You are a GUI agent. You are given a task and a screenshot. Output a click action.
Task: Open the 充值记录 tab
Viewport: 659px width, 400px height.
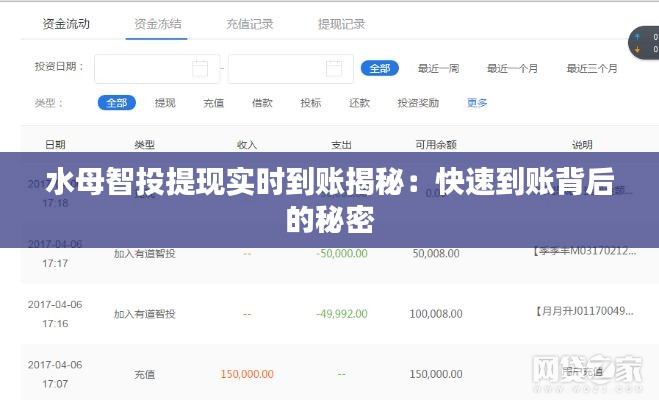point(250,24)
